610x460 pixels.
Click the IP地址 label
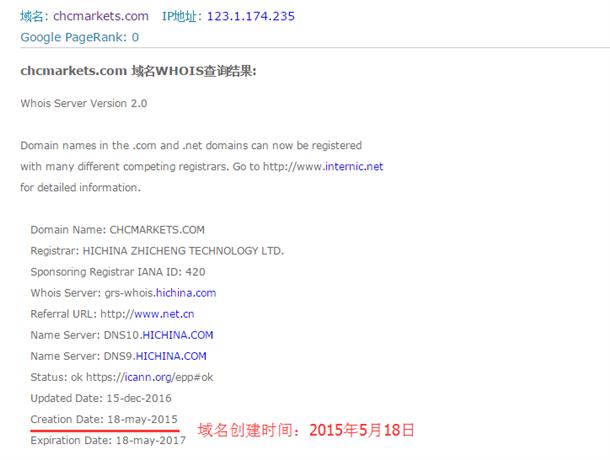[x=181, y=16]
